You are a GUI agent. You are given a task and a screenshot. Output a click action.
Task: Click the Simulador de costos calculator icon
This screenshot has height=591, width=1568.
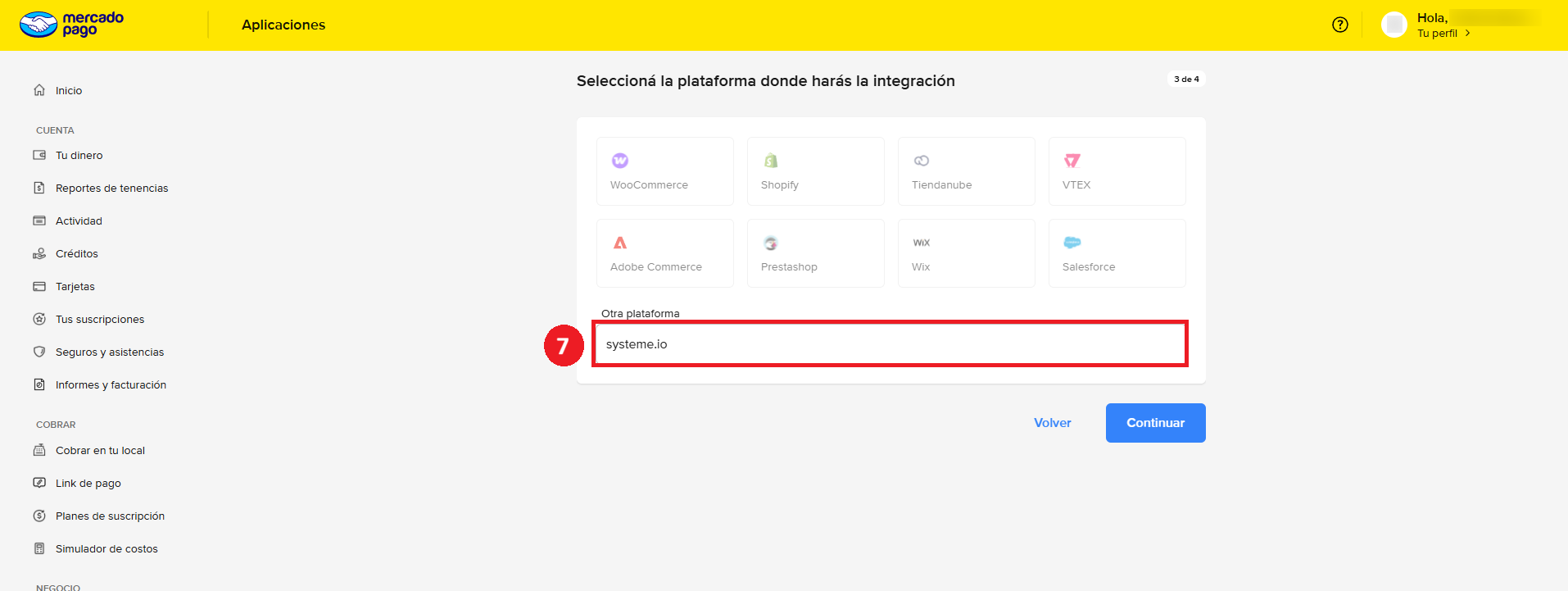pos(39,548)
